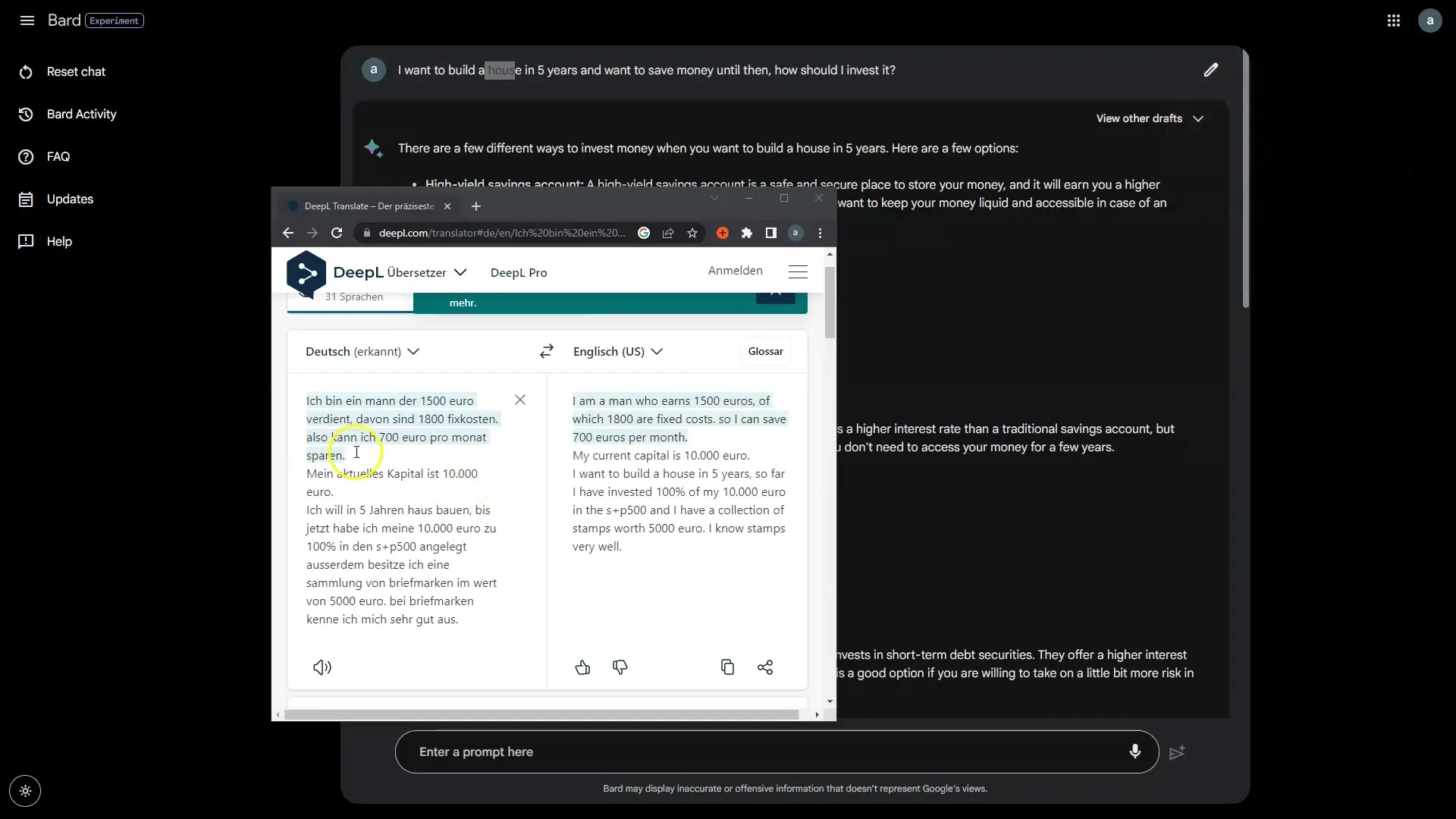Screen dimensions: 1456x819
Task: Click the send prompt arrow icon
Action: [x=1177, y=752]
